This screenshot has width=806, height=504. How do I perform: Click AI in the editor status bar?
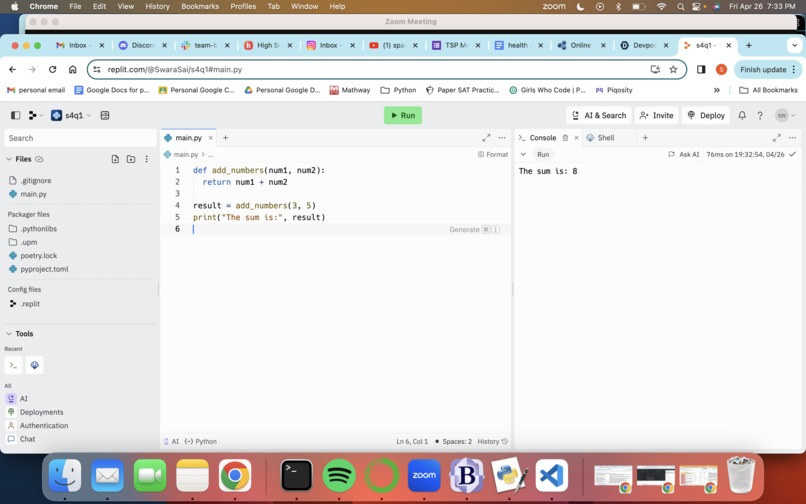point(171,441)
